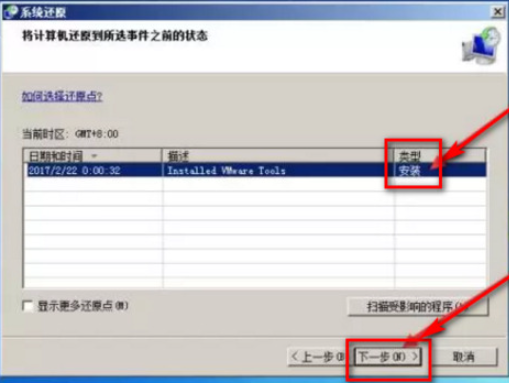The image size is (509, 383).
Task: Sort by the 日期和时间 column header
Action: tap(92, 156)
